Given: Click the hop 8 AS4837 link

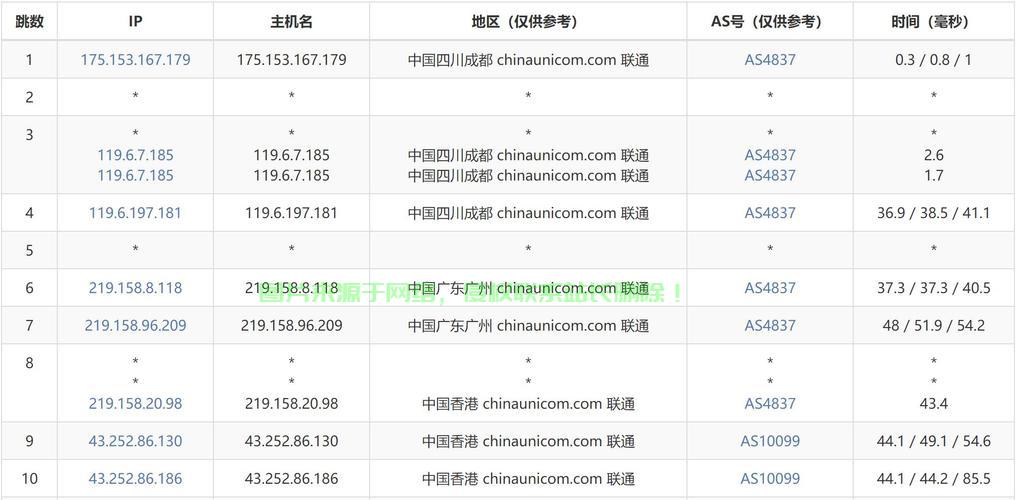Looking at the screenshot, I should tap(770, 404).
